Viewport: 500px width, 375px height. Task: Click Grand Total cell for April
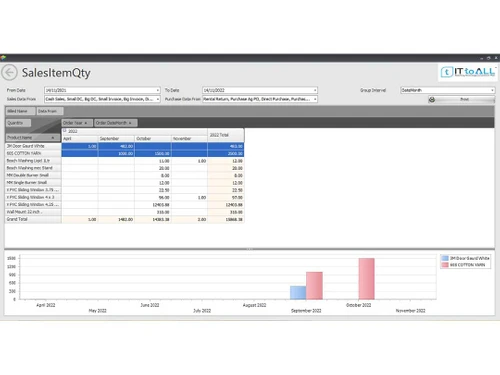coord(80,220)
